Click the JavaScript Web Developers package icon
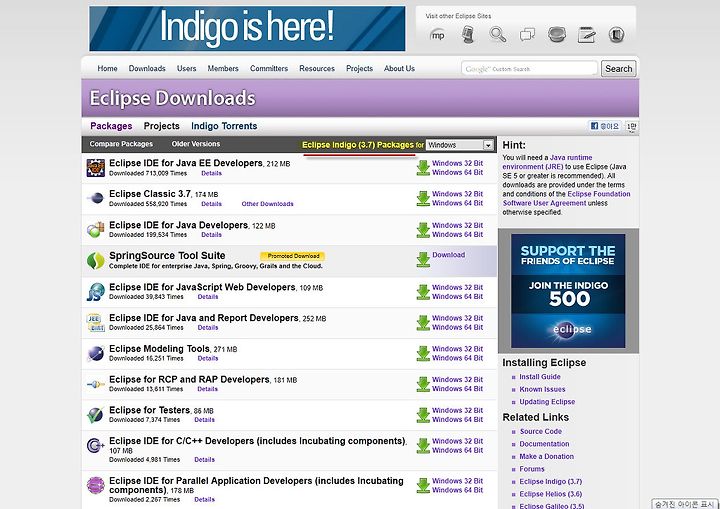 (96, 292)
